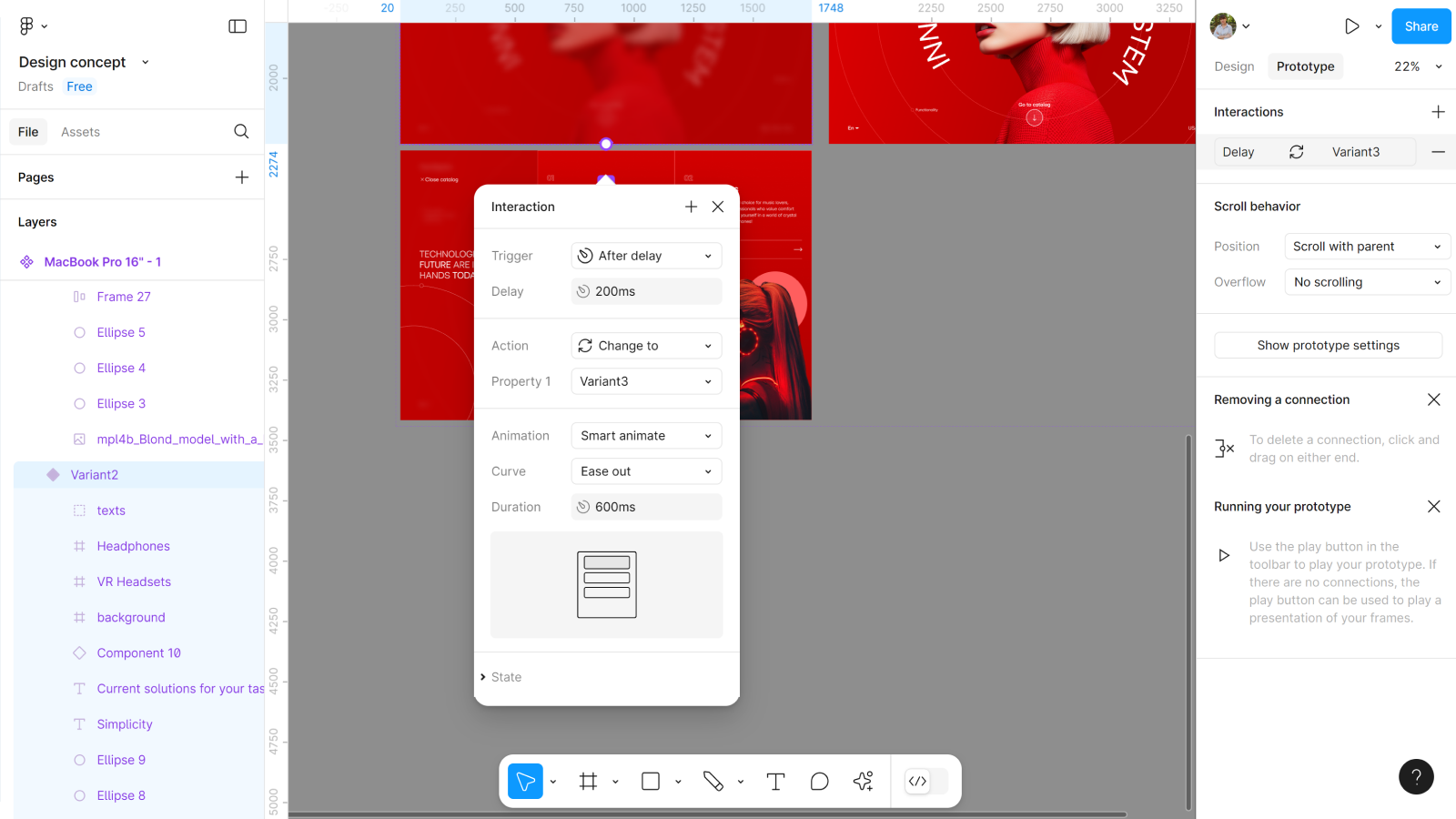Select the Pen tool
This screenshot has width=1456, height=819.
tap(713, 781)
